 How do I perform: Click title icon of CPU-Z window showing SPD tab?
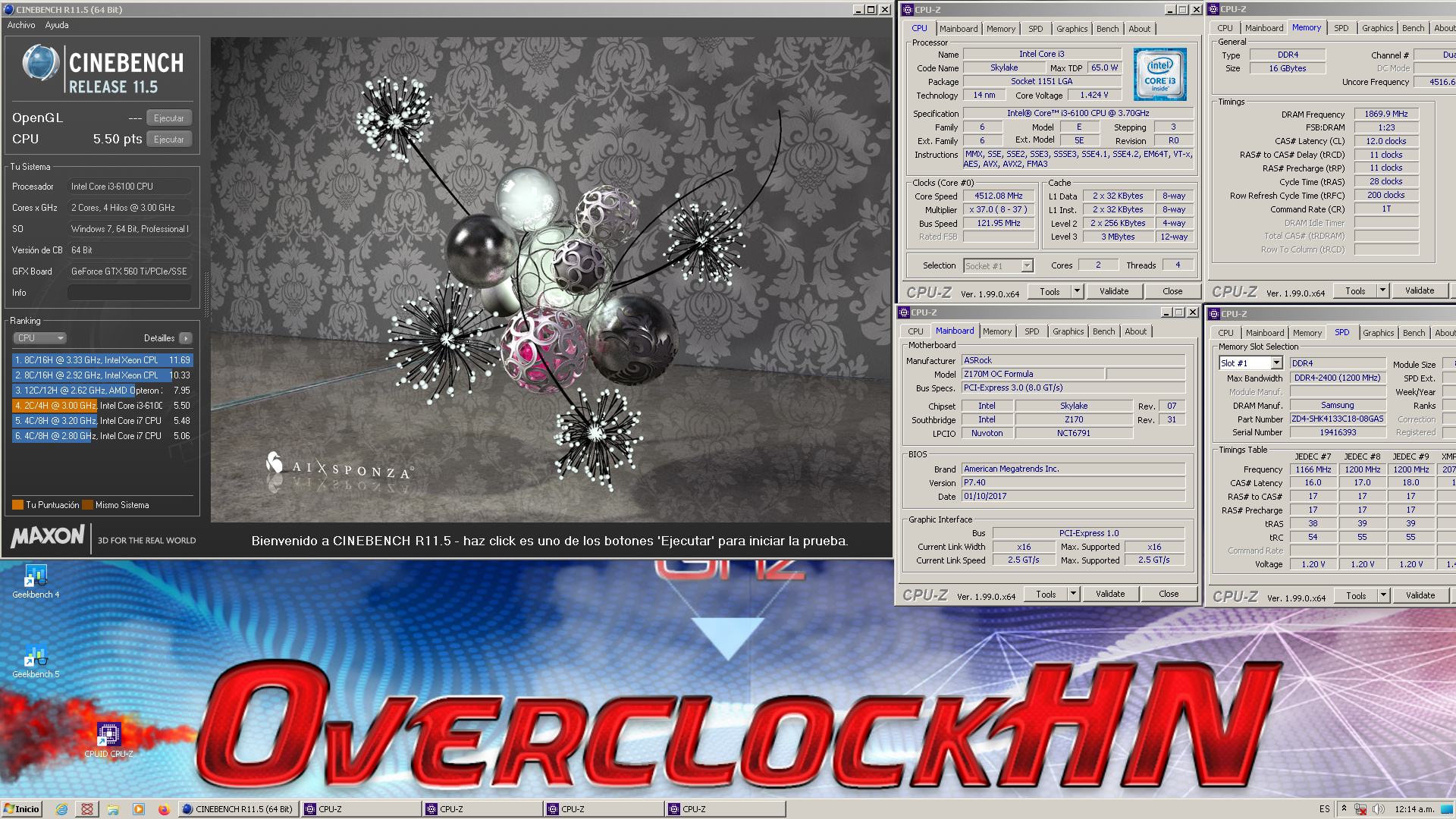[1214, 314]
